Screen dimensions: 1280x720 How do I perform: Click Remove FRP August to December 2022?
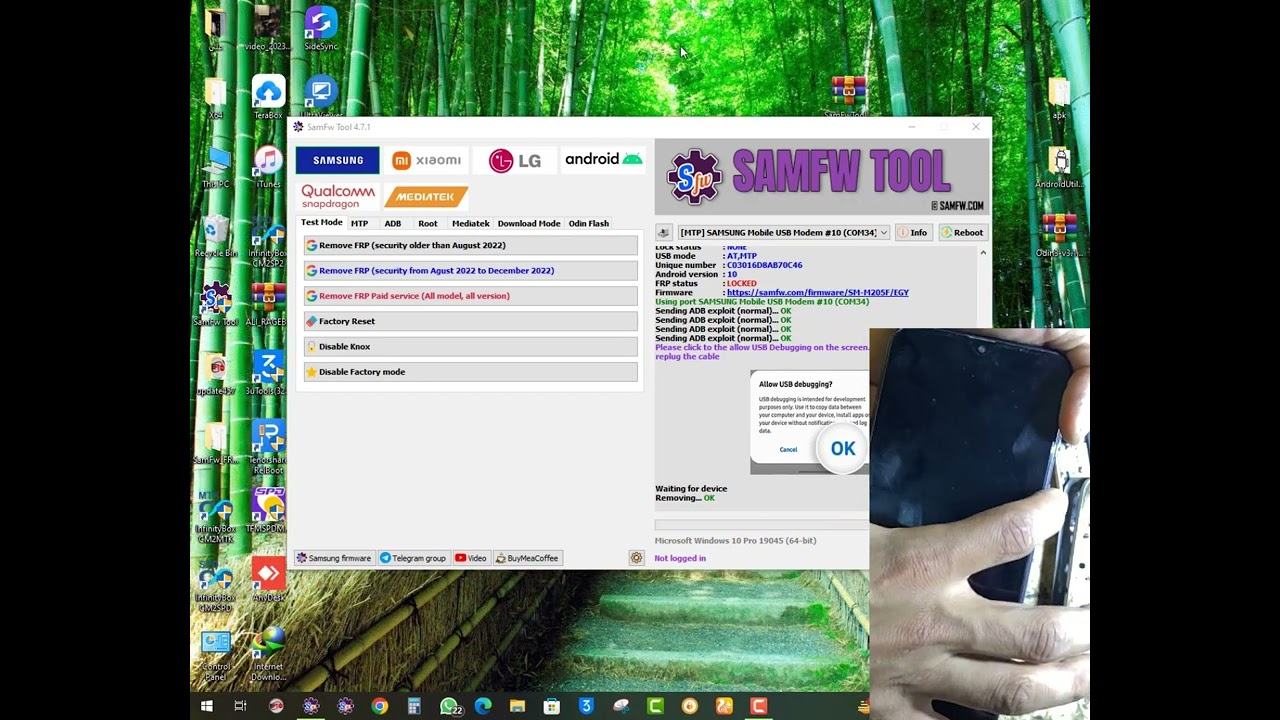tap(470, 270)
